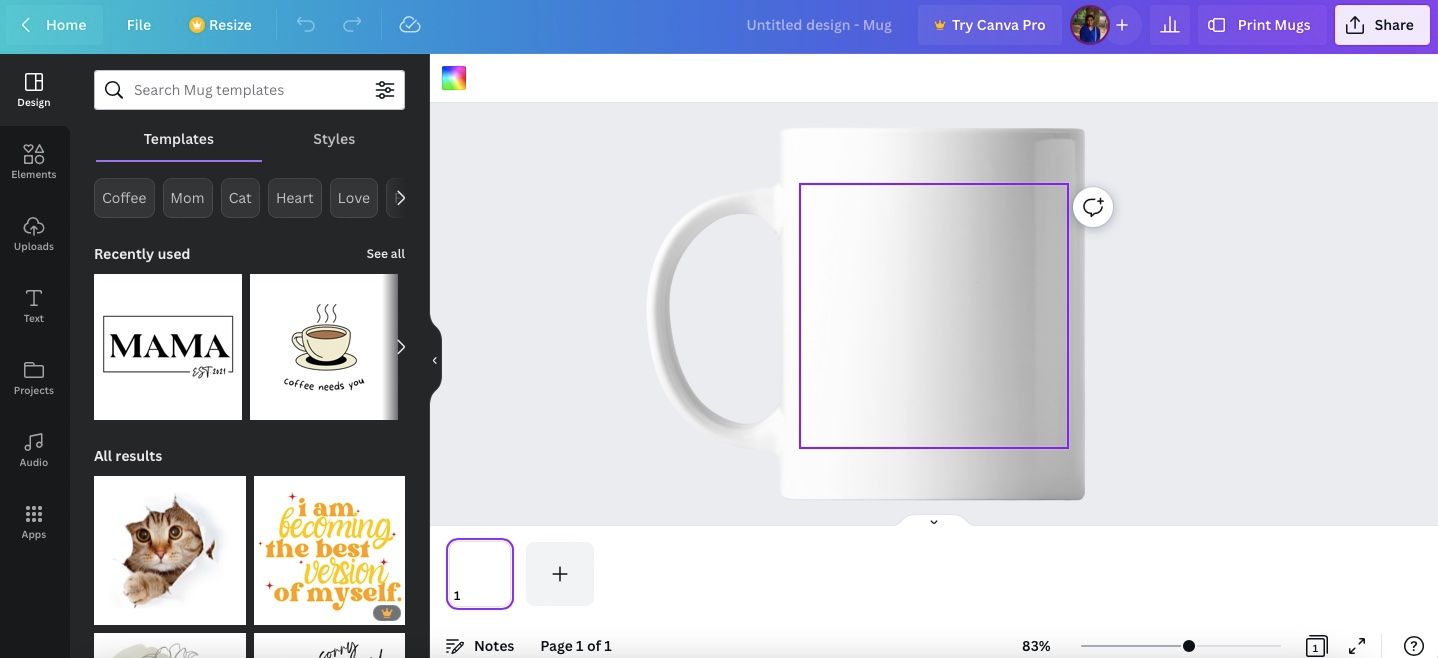Select page 1 thumbnail
Image resolution: width=1438 pixels, height=658 pixels.
(x=480, y=574)
